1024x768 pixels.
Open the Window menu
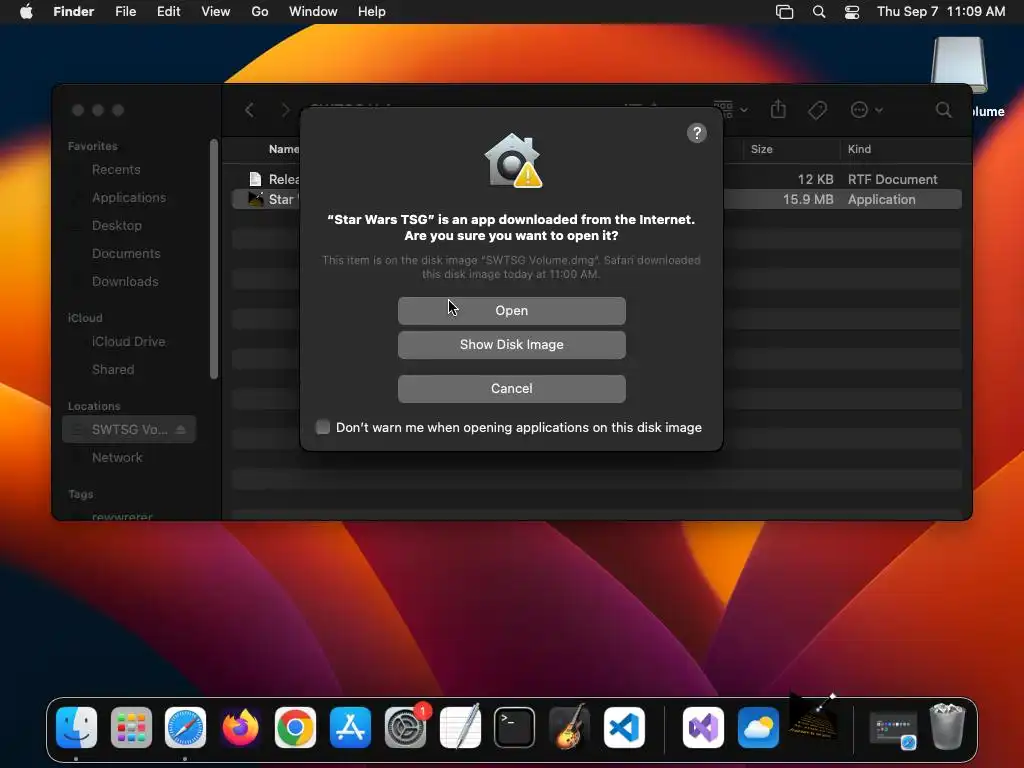(313, 12)
